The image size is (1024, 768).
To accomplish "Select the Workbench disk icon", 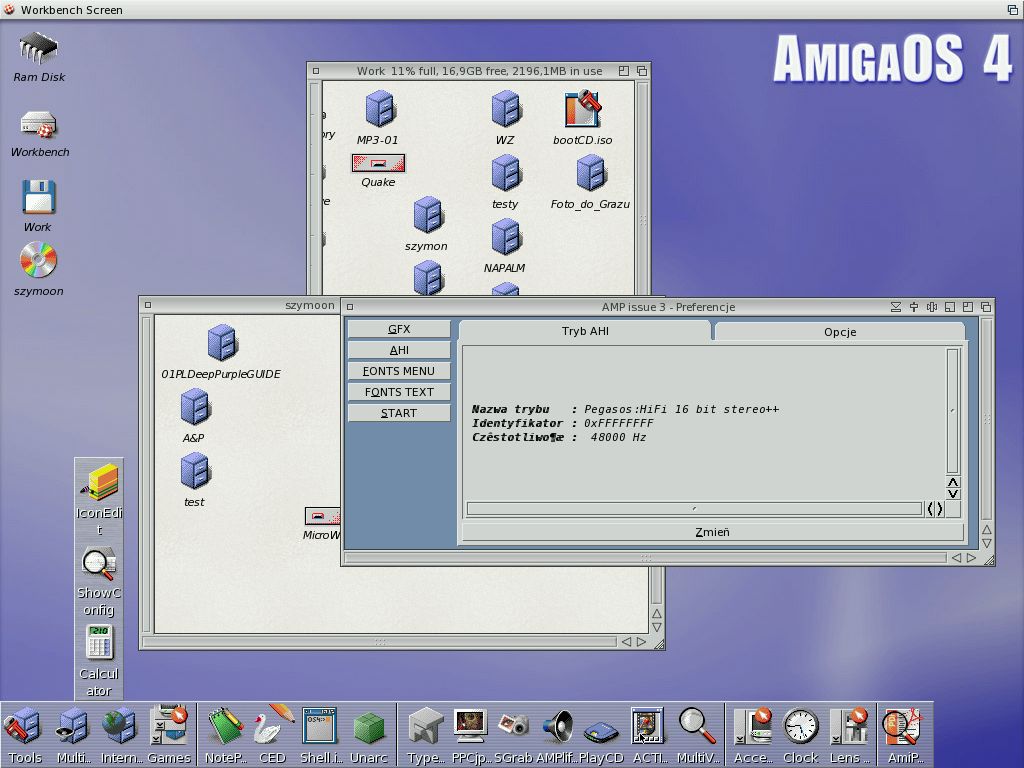I will (x=39, y=133).
